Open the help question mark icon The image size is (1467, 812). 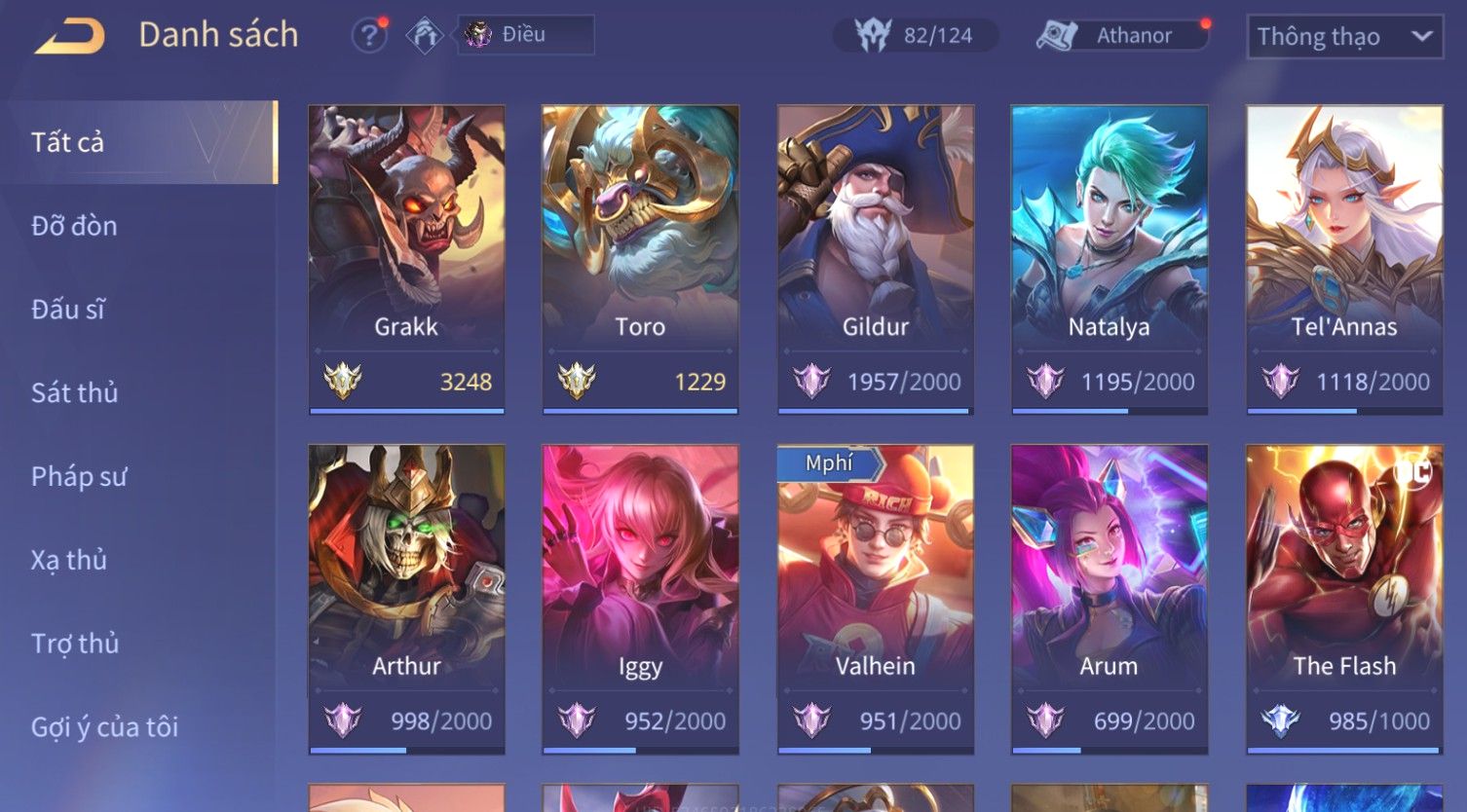tap(368, 36)
